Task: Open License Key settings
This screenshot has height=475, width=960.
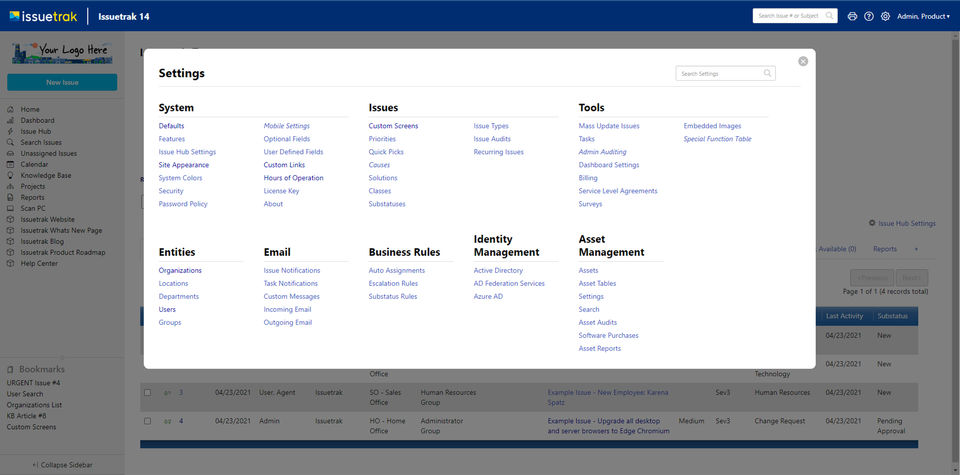Action: coord(282,191)
